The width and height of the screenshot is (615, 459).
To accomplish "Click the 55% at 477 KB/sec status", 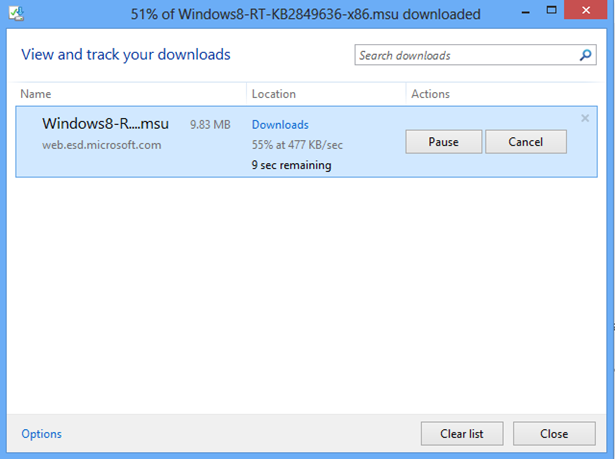I will pos(297,145).
